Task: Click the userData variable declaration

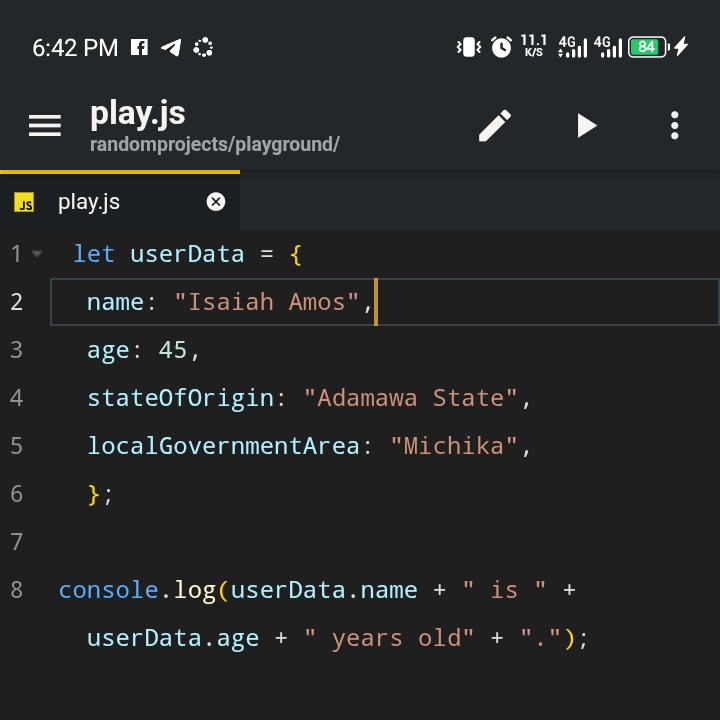Action: pyautogui.click(x=187, y=254)
